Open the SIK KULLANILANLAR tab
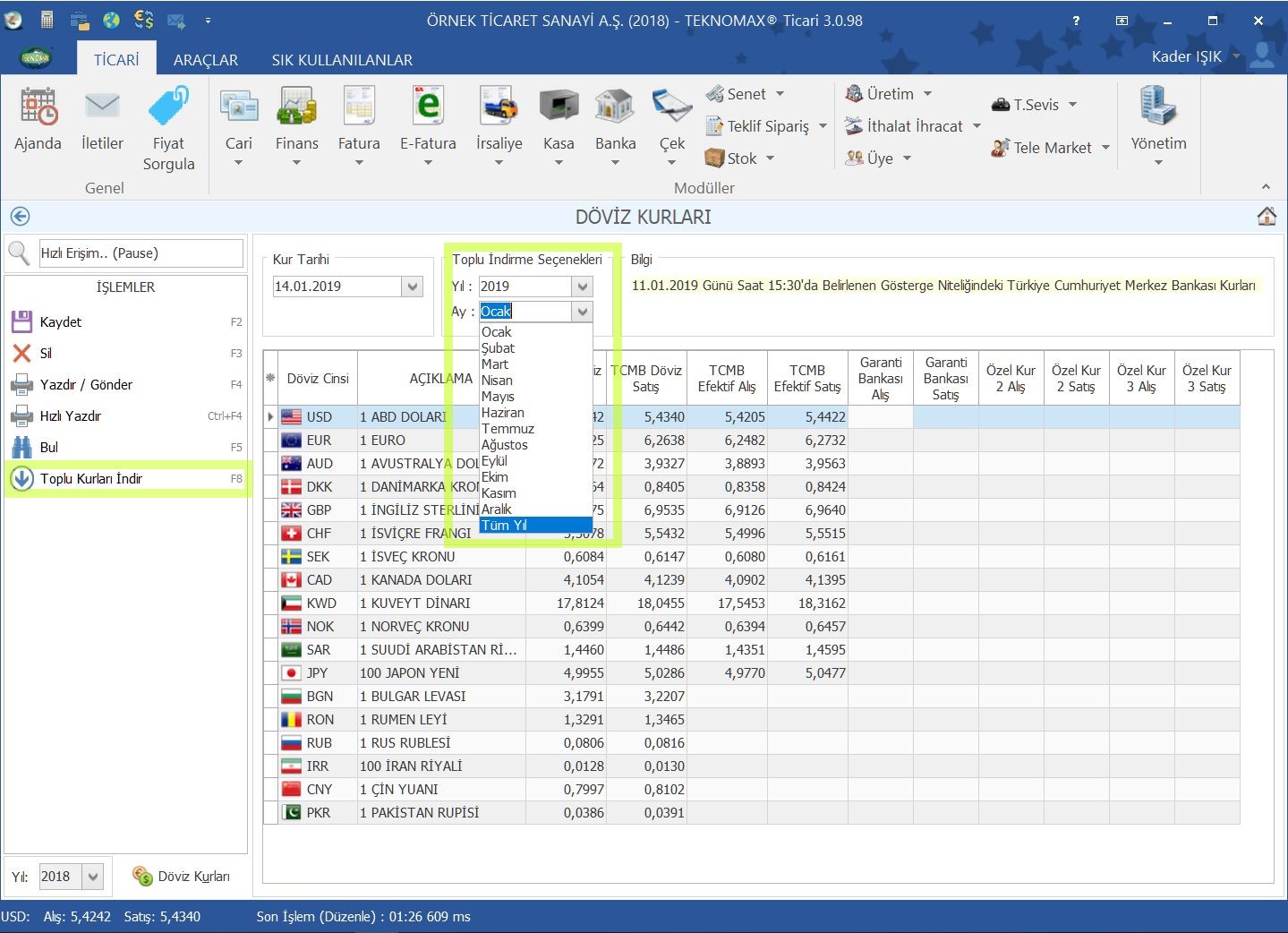Viewport: 1288px width, 933px height. 342,60
